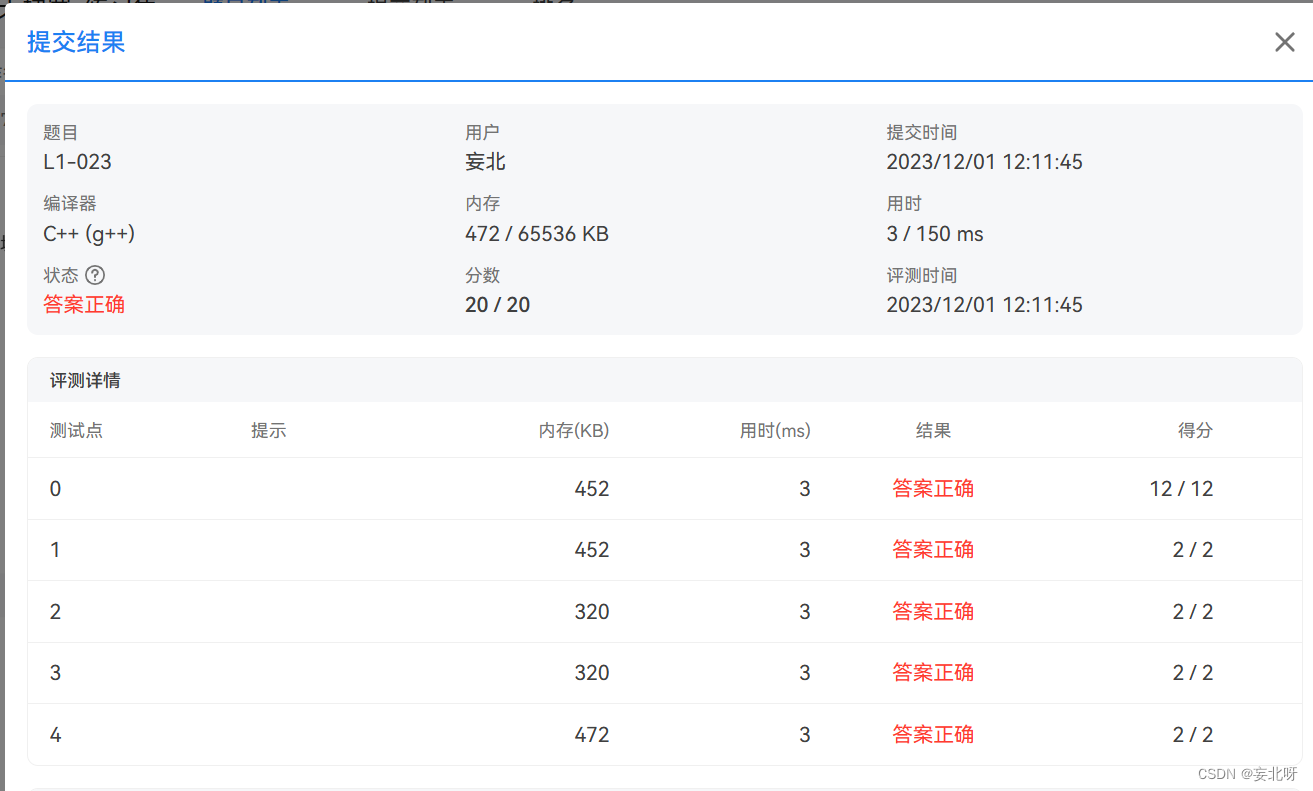Select the 答案正确 result for test point 1

[933, 550]
